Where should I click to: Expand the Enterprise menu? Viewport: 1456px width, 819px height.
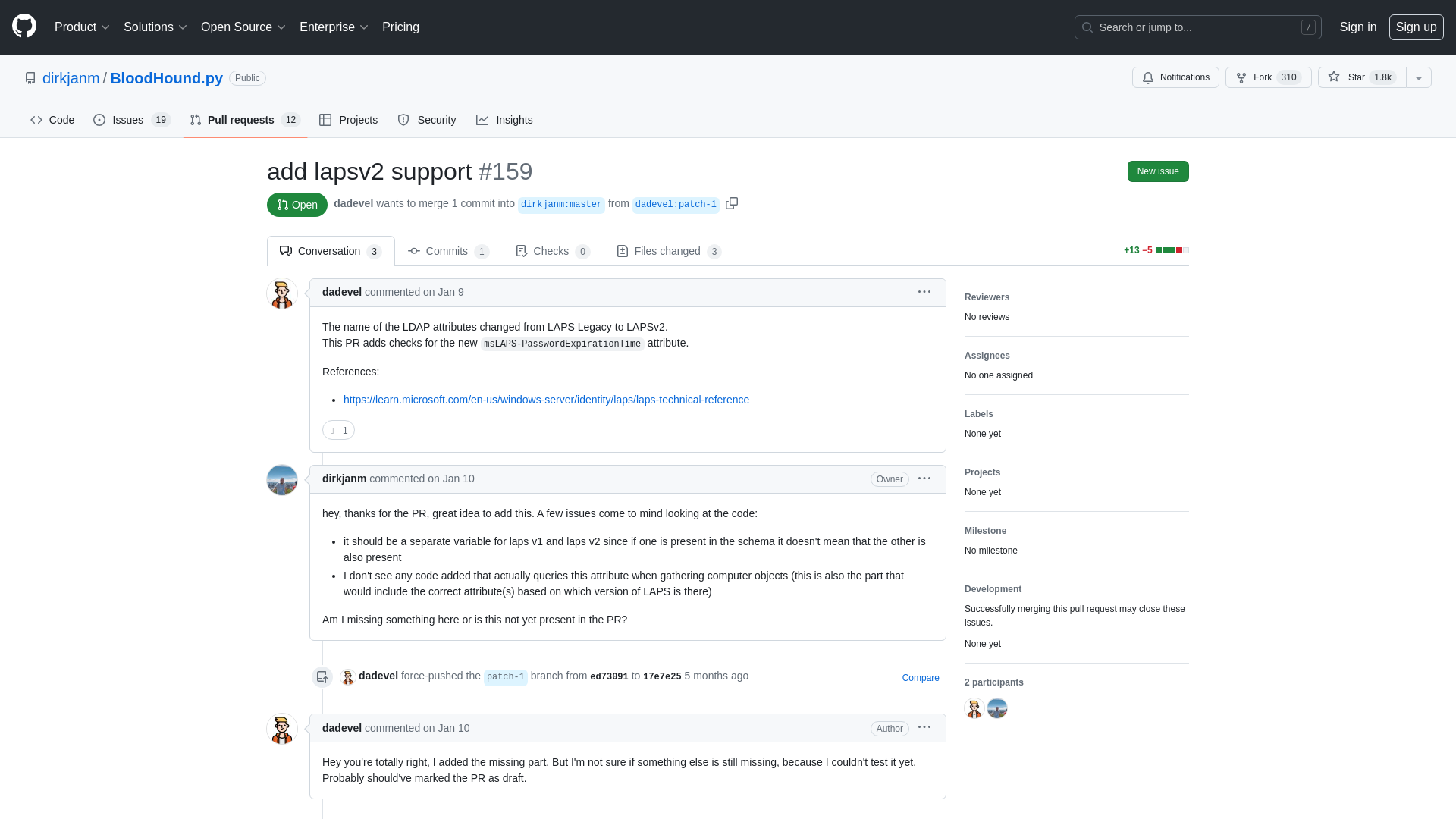(334, 27)
